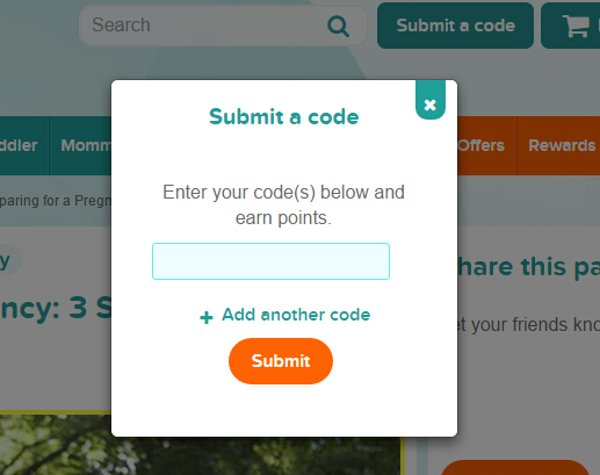Click the Preparing for a Pregnancy breadcrumb

click(x=55, y=201)
